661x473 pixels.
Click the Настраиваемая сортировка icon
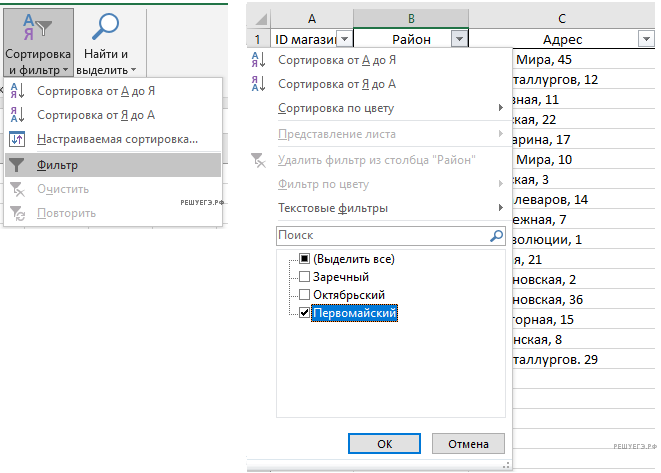(17, 139)
